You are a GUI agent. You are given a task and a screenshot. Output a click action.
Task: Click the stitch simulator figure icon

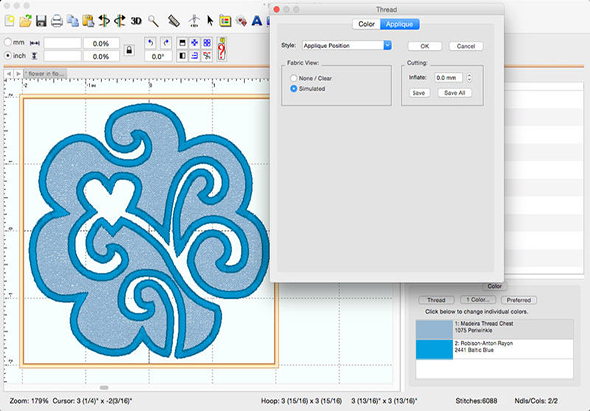(194, 21)
